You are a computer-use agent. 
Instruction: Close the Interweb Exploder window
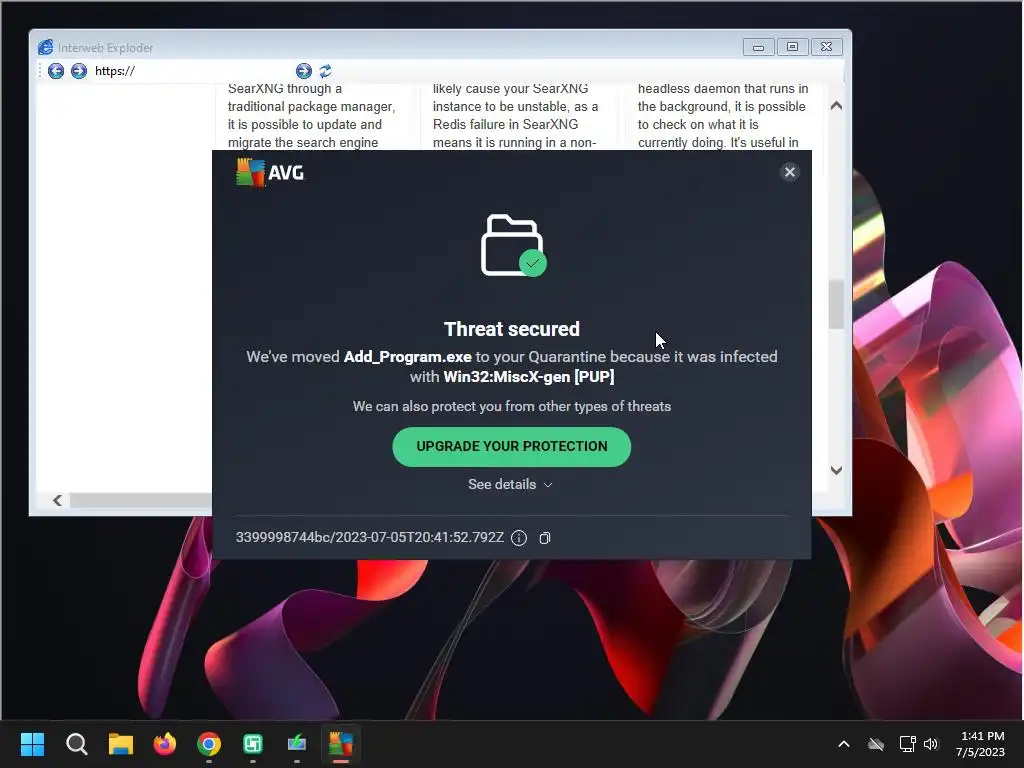[826, 47]
